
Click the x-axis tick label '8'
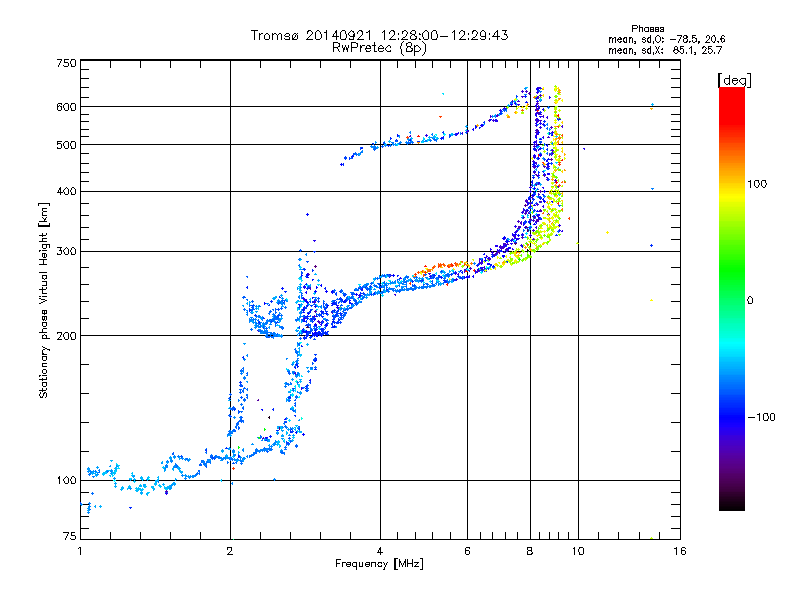tap(530, 551)
